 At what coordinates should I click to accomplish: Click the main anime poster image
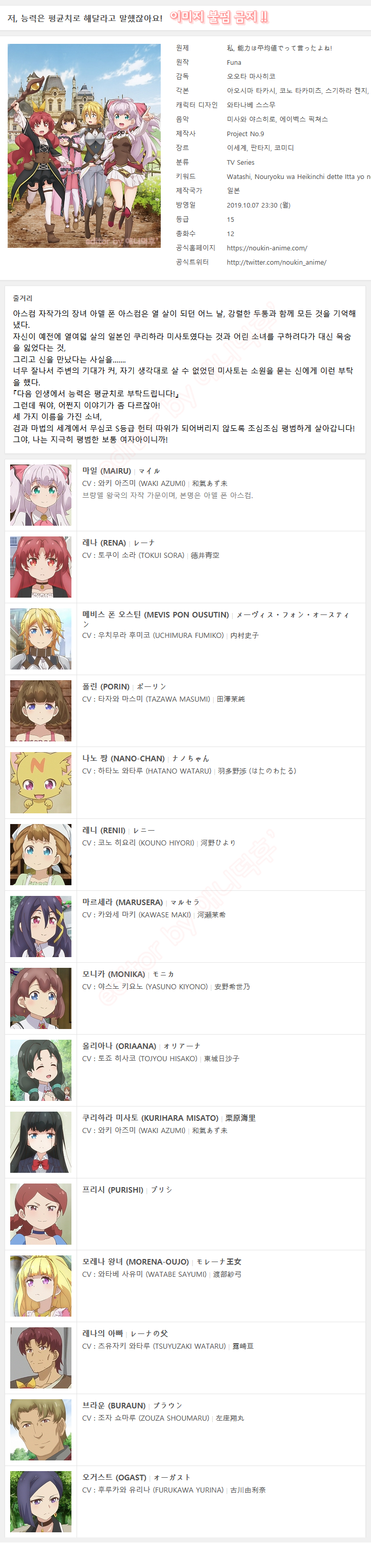tap(84, 146)
